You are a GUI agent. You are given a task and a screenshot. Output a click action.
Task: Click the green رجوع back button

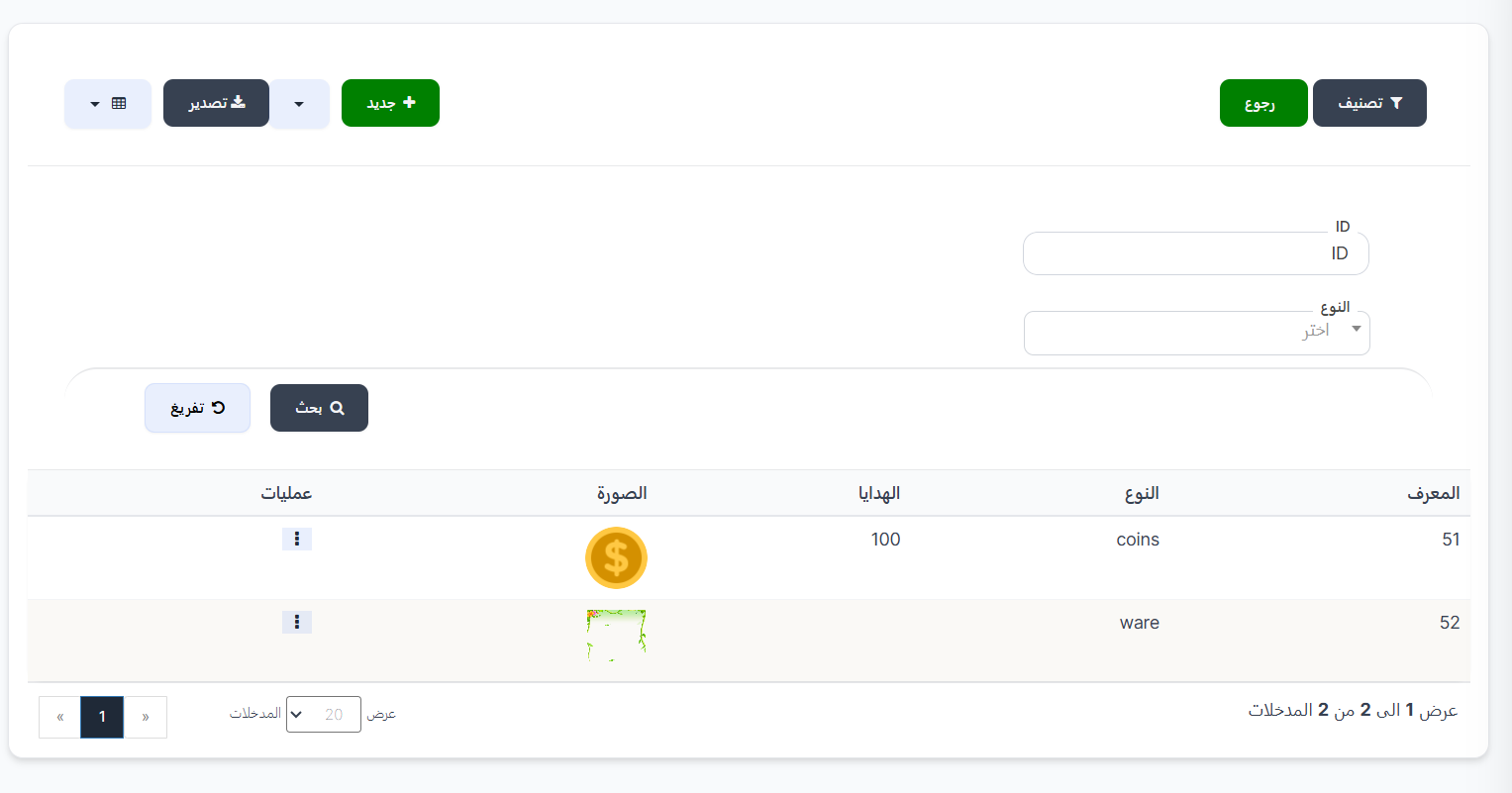(x=1263, y=103)
